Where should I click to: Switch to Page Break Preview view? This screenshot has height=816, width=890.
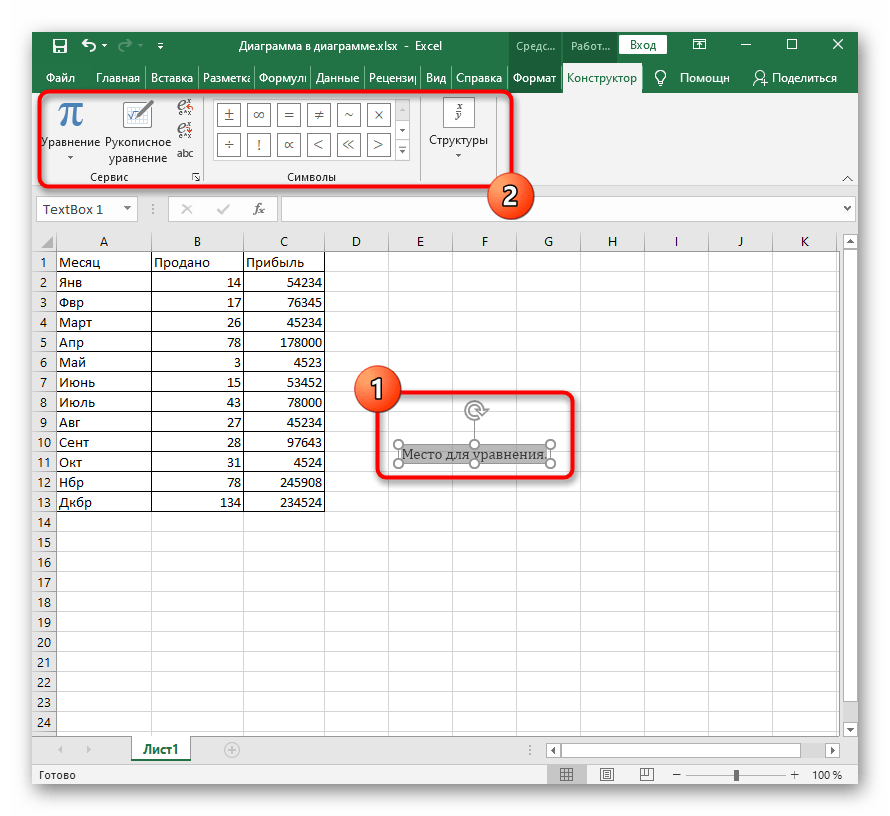647,775
